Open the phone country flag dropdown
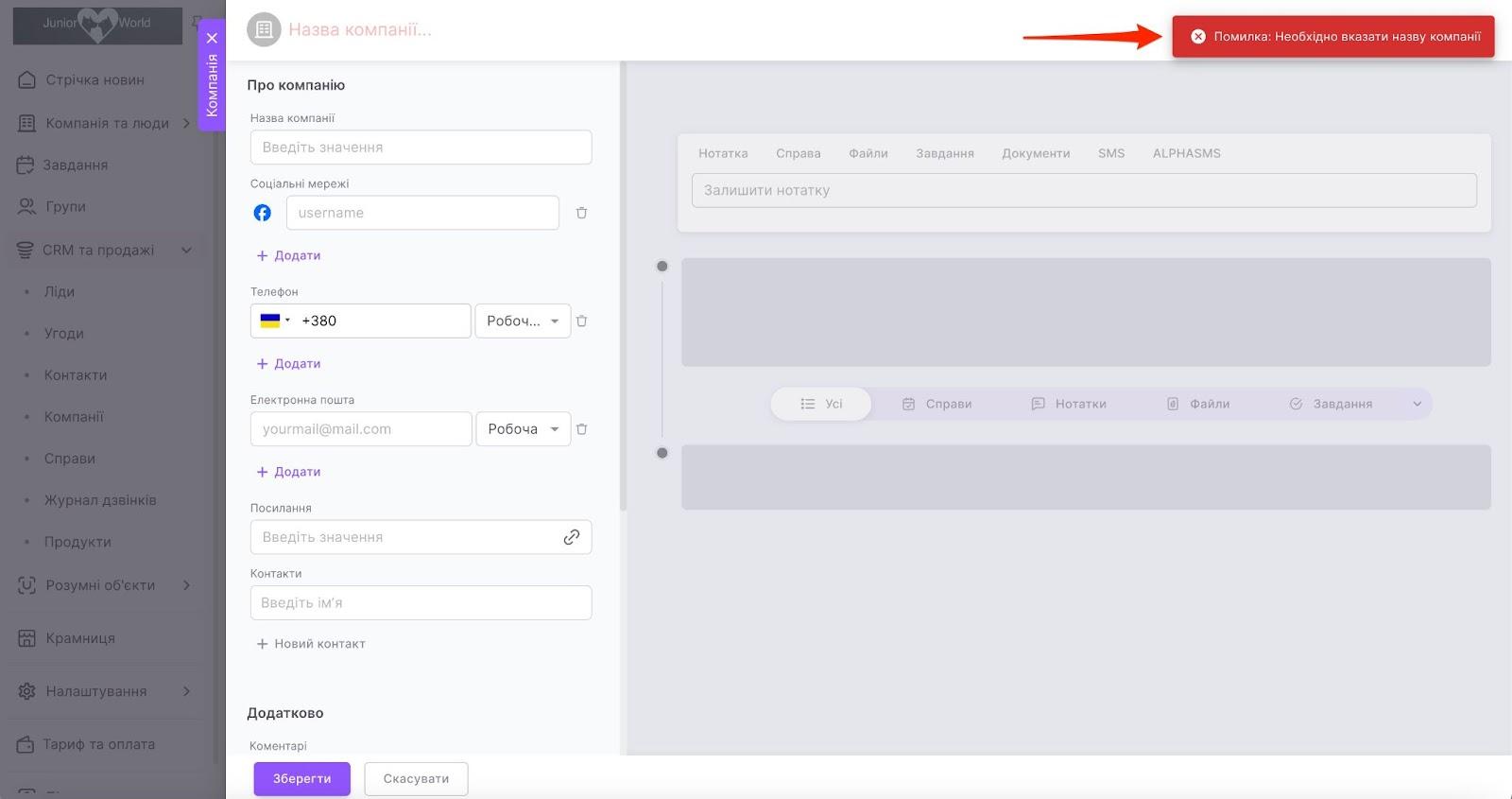1512x799 pixels. point(275,321)
